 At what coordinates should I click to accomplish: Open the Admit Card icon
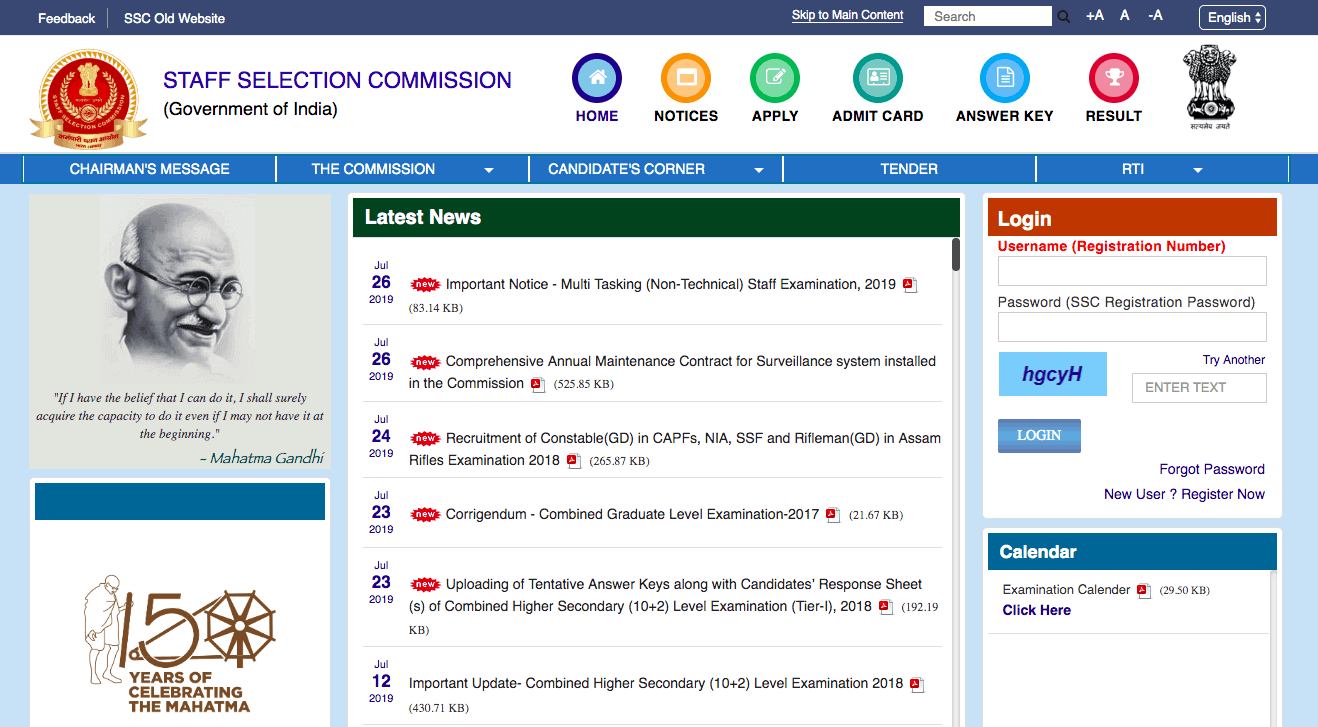point(877,78)
